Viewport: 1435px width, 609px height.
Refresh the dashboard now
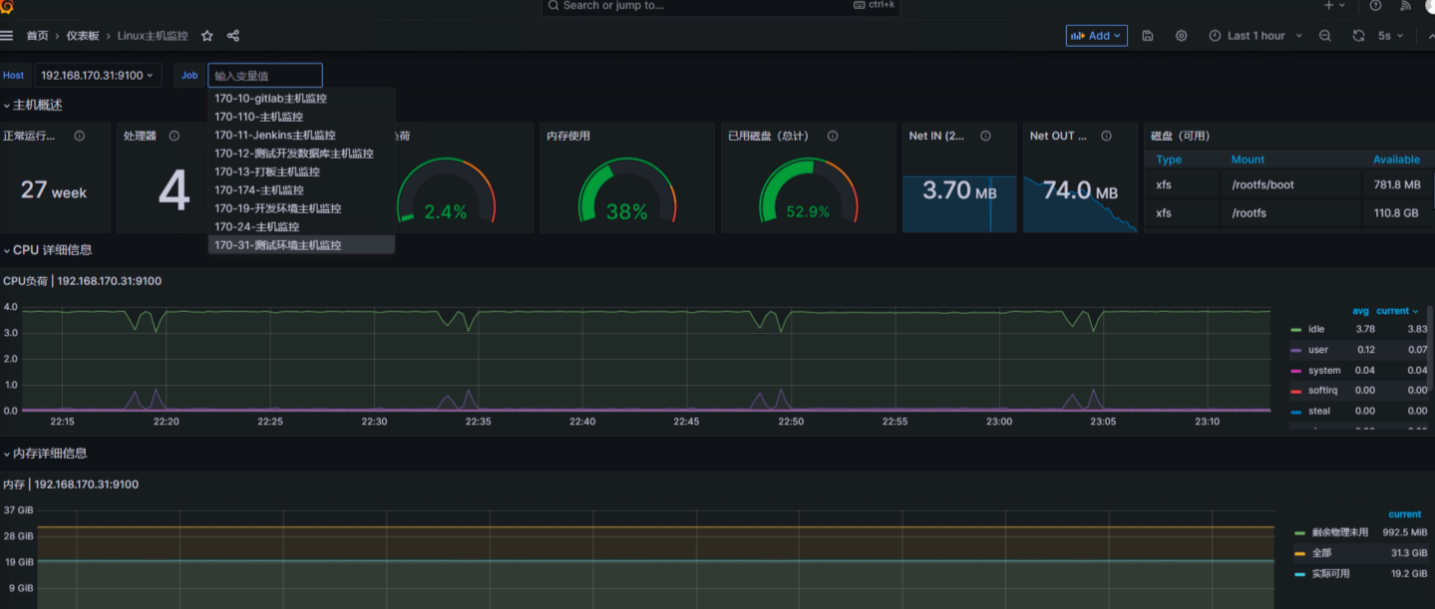coord(1358,36)
